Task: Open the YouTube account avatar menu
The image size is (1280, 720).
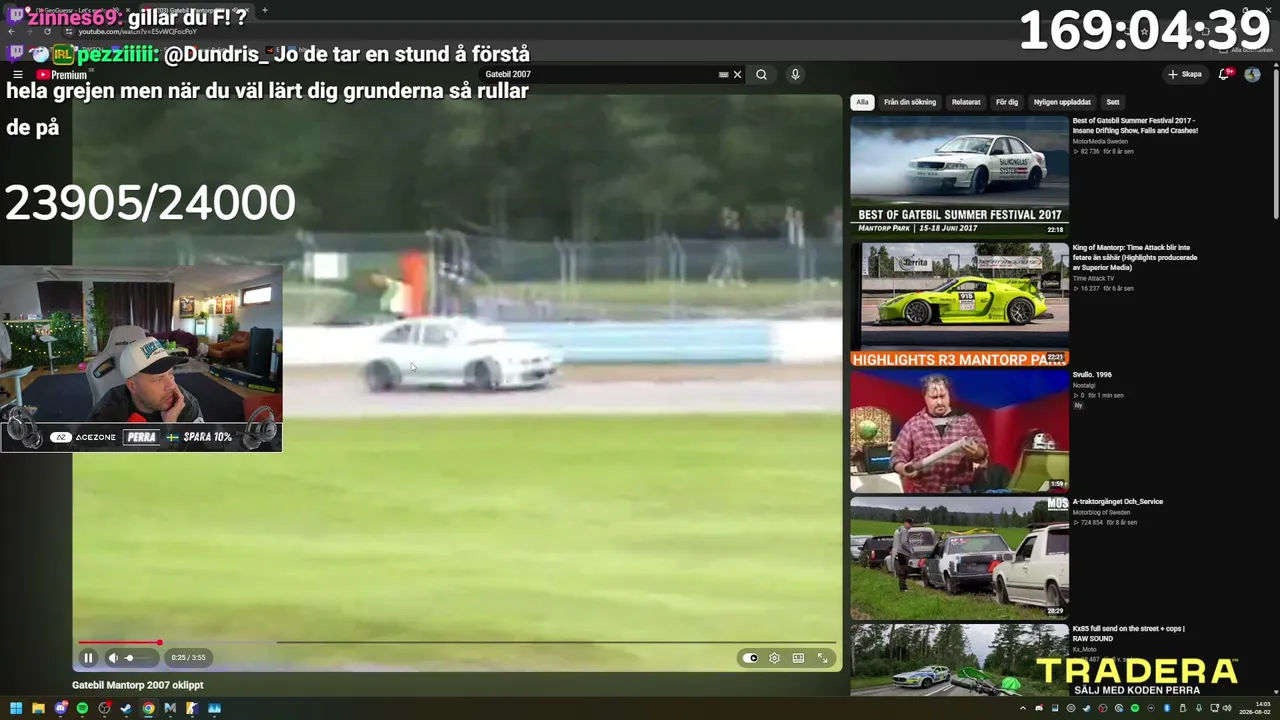Action: click(x=1252, y=75)
